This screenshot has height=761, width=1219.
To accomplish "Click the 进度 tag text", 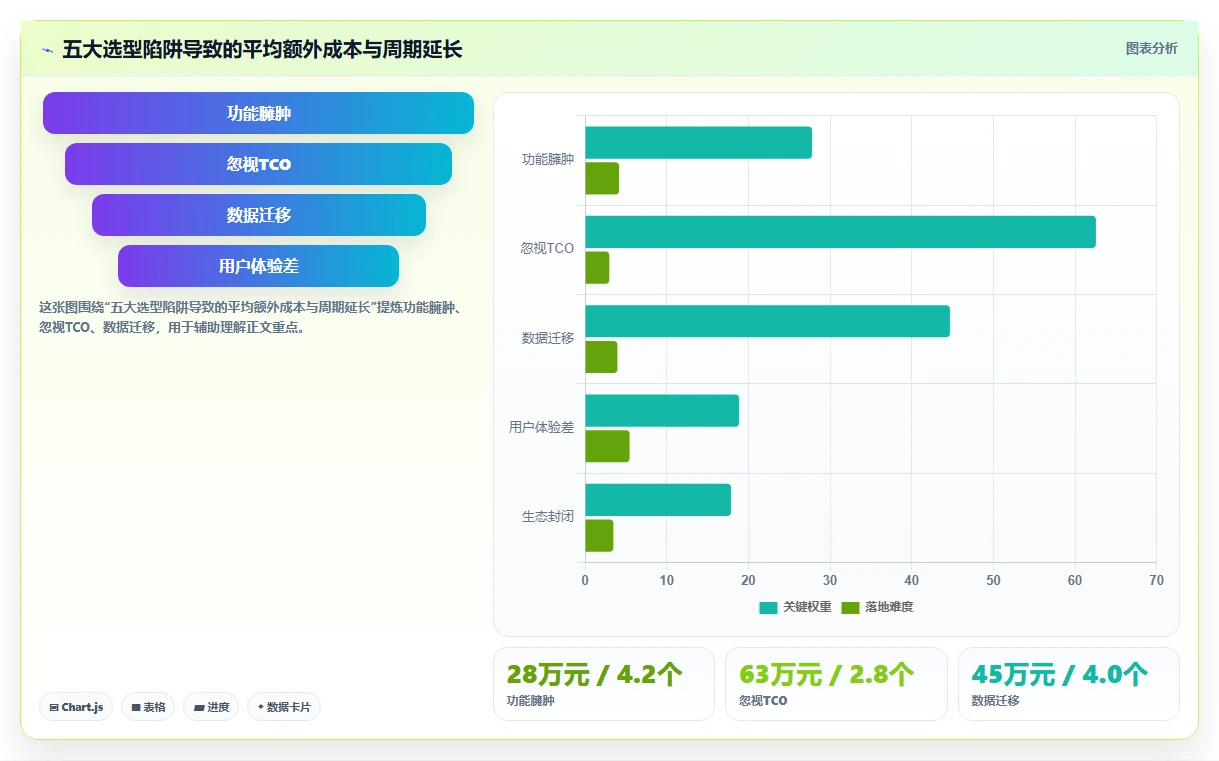I will pyautogui.click(x=218, y=707).
